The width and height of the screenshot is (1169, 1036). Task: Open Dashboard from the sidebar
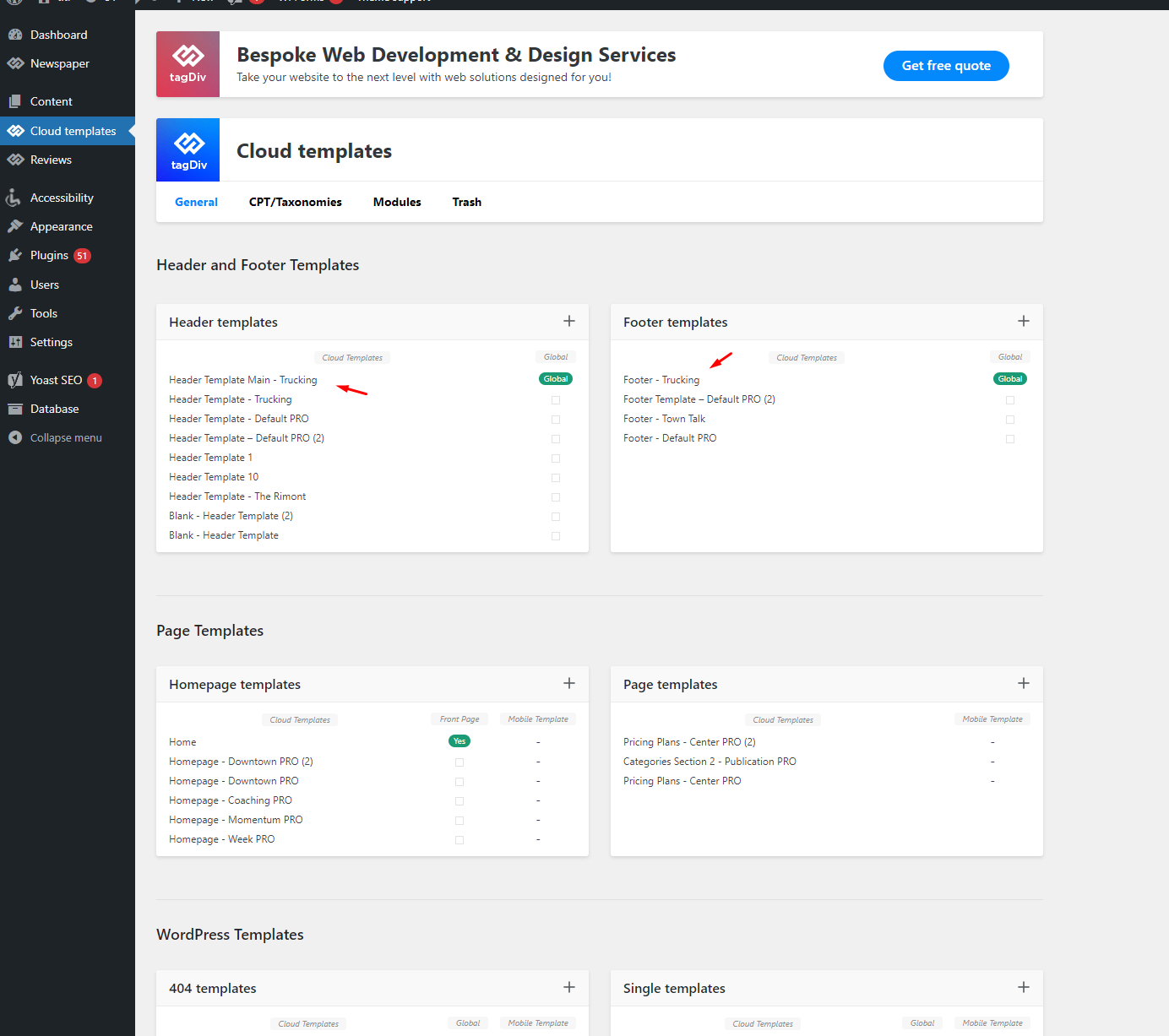59,35
